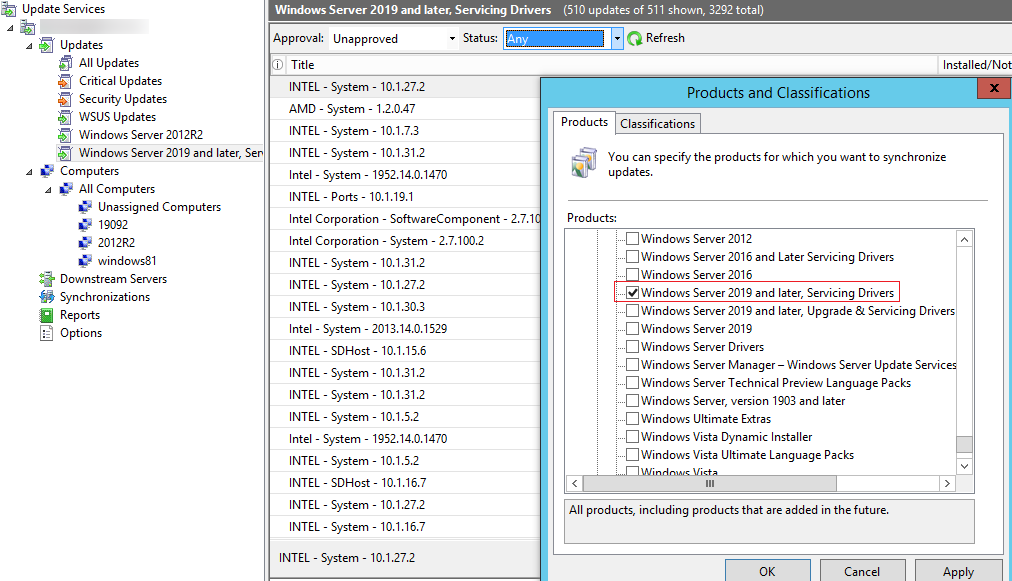Click the Installed/Not column header
The width and height of the screenshot is (1012, 581).
tap(975, 65)
